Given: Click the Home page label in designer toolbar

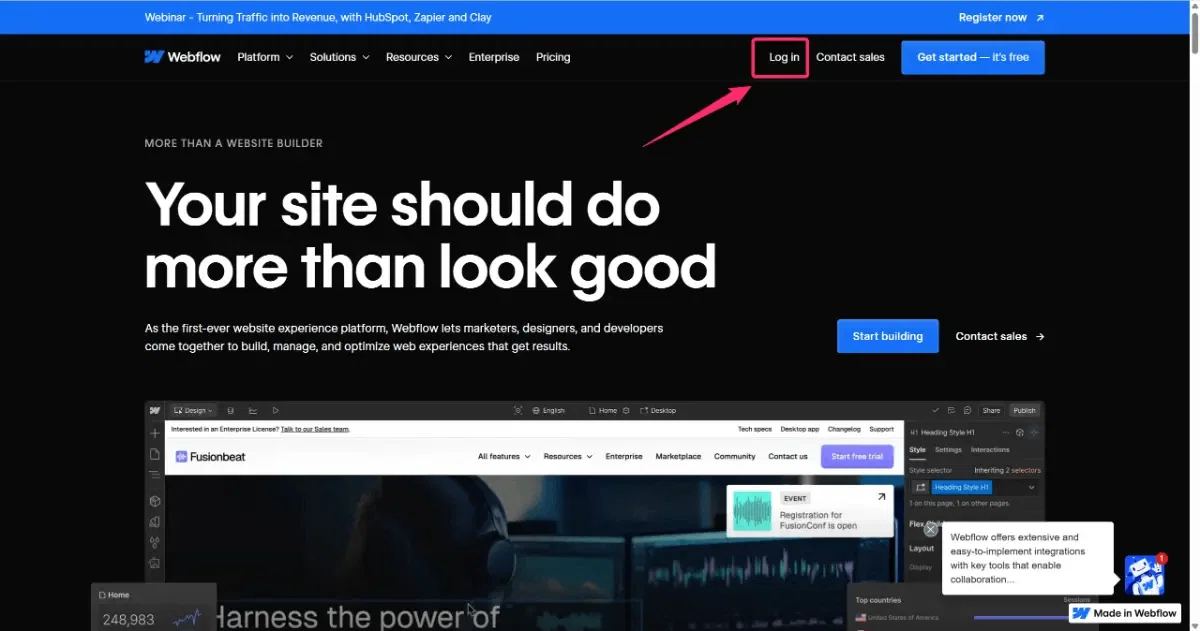Looking at the screenshot, I should pos(608,410).
